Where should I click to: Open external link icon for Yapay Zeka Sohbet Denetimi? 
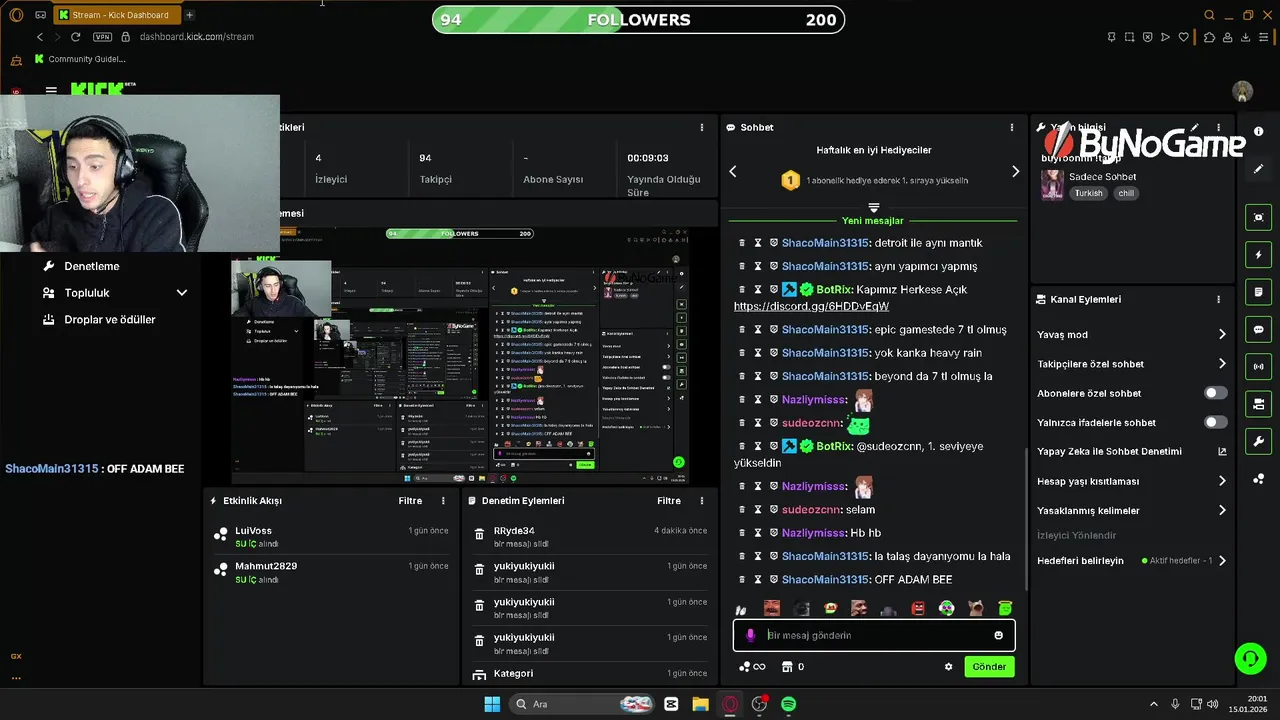tap(1221, 451)
